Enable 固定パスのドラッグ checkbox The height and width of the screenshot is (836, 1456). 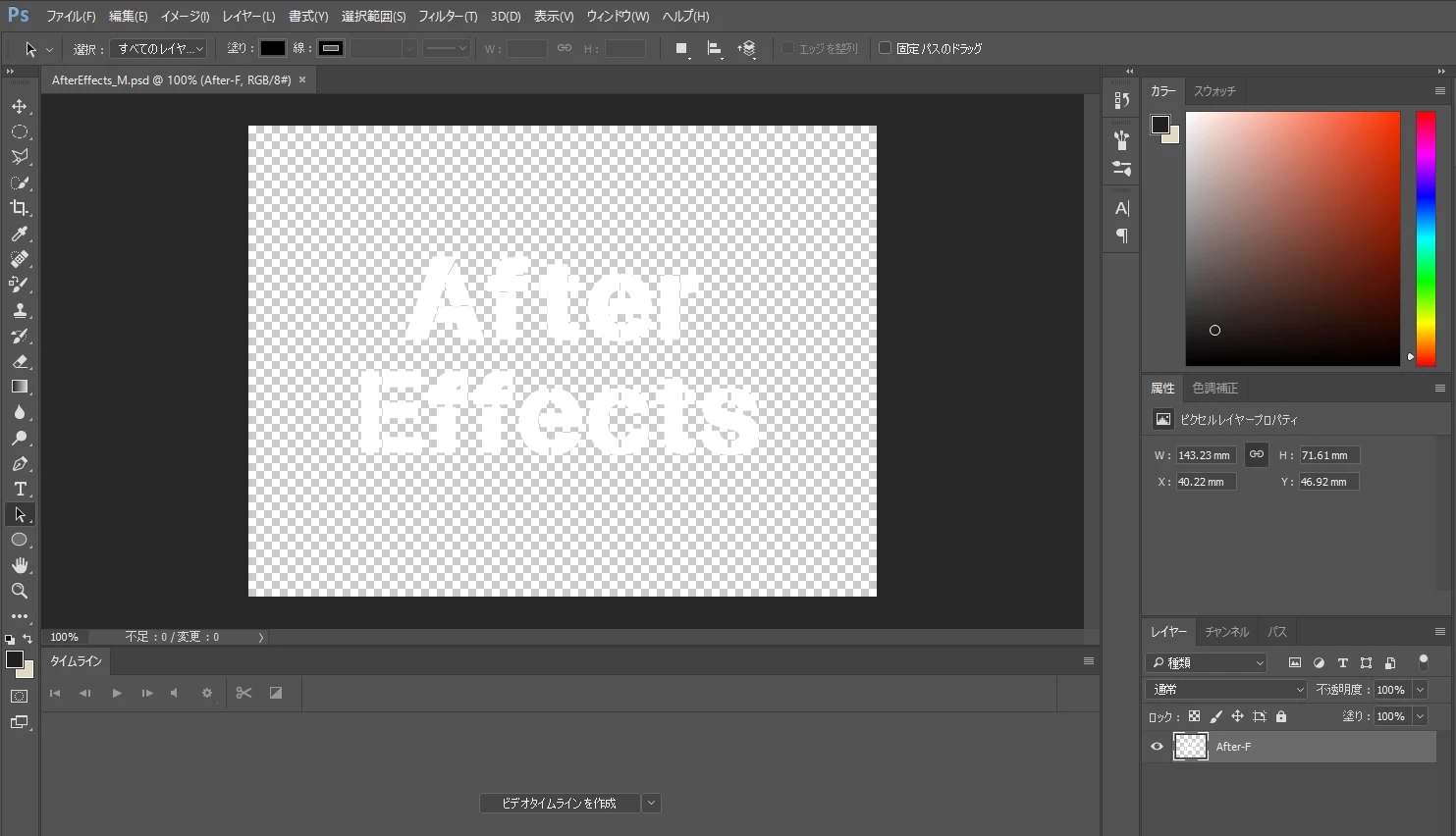[885, 48]
